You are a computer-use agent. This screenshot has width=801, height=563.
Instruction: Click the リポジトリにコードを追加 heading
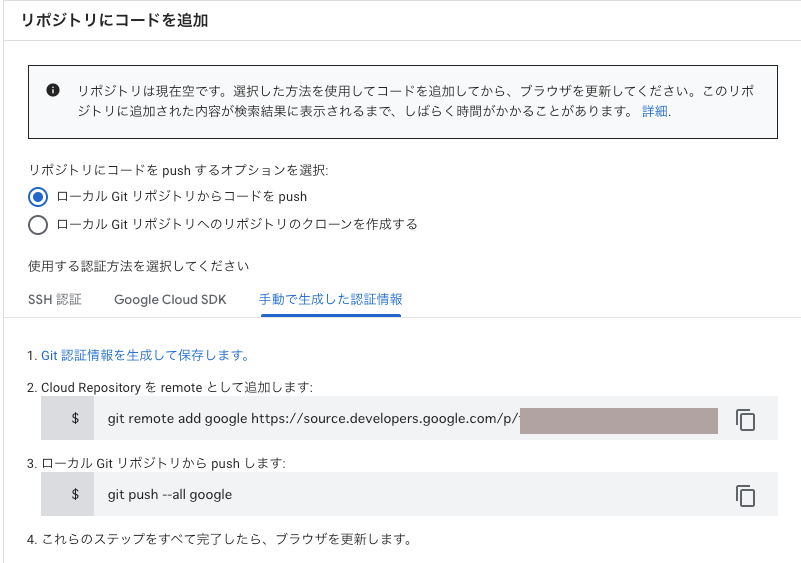click(115, 20)
